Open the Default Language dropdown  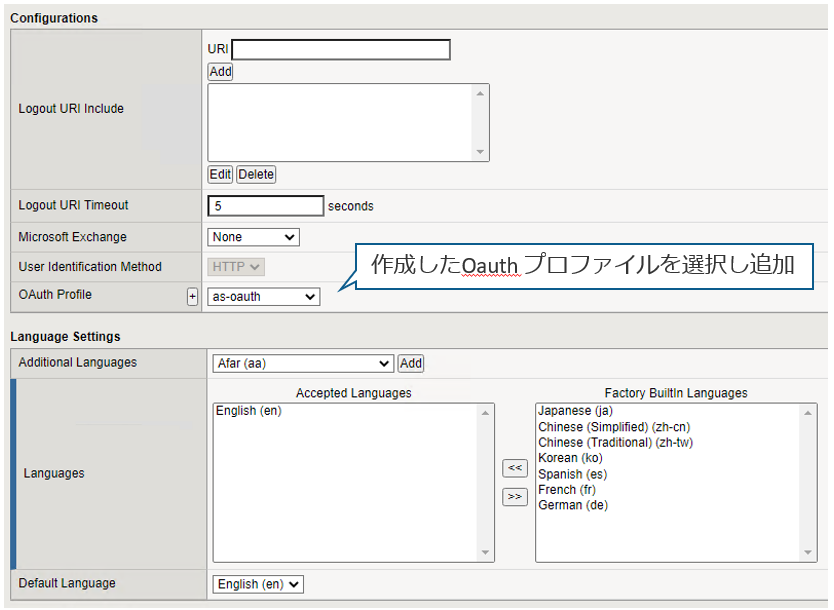point(258,584)
